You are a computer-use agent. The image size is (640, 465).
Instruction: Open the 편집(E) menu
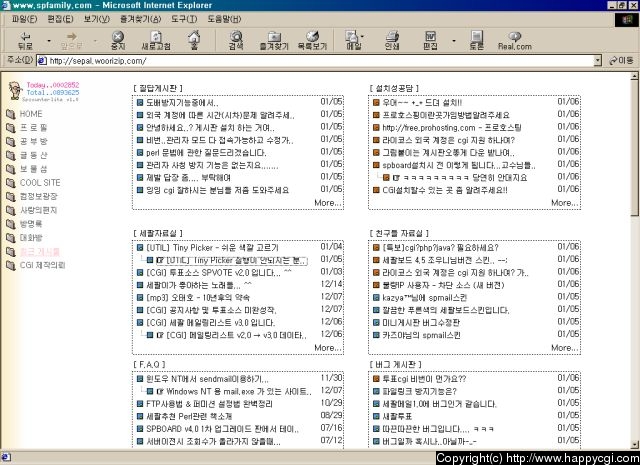click(x=60, y=19)
